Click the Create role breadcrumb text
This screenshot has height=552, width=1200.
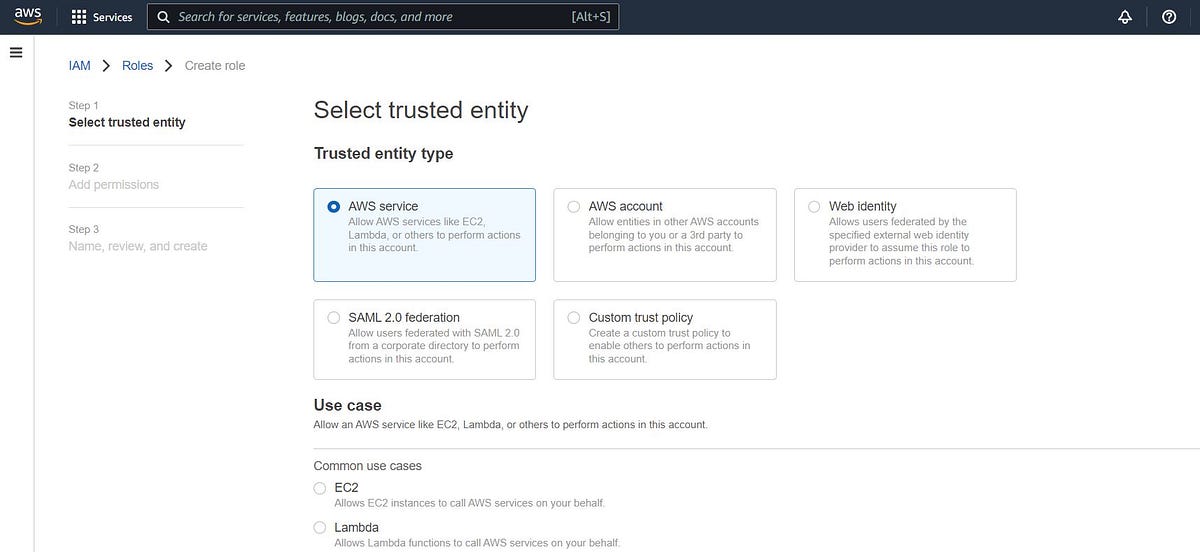(x=215, y=65)
